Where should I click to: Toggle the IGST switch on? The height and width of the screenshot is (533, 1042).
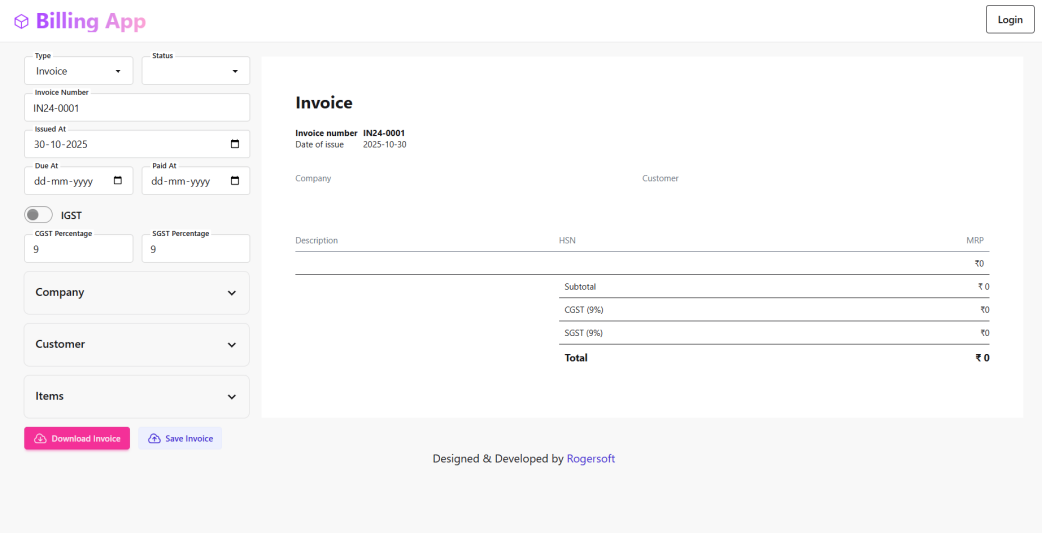point(39,215)
